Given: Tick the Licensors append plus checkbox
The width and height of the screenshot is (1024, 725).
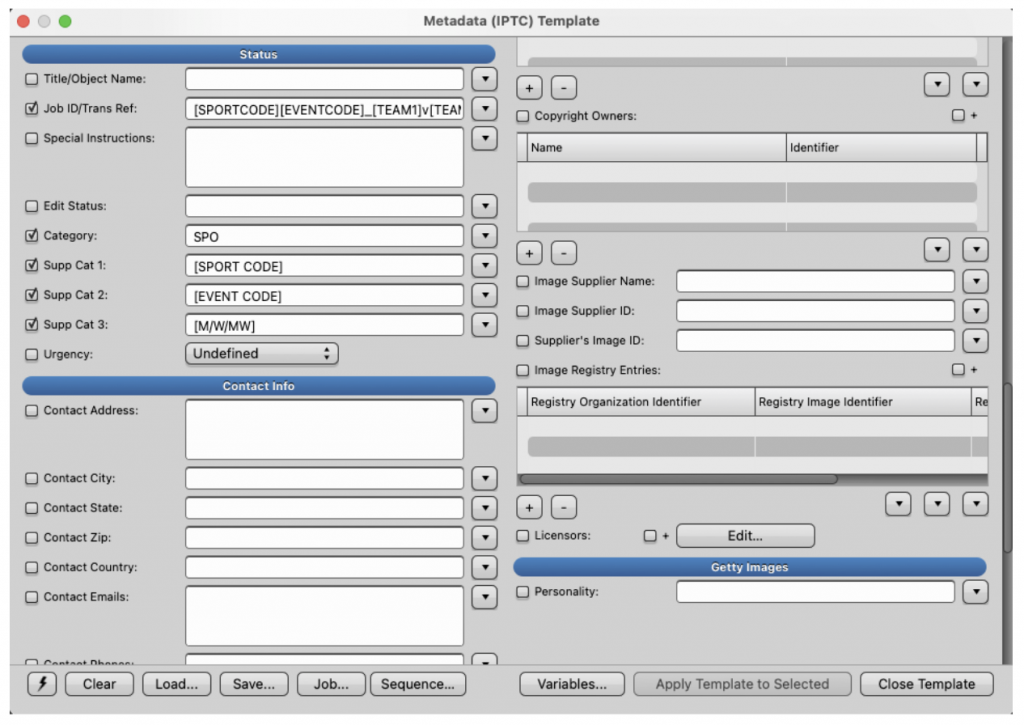Looking at the screenshot, I should click(x=650, y=536).
